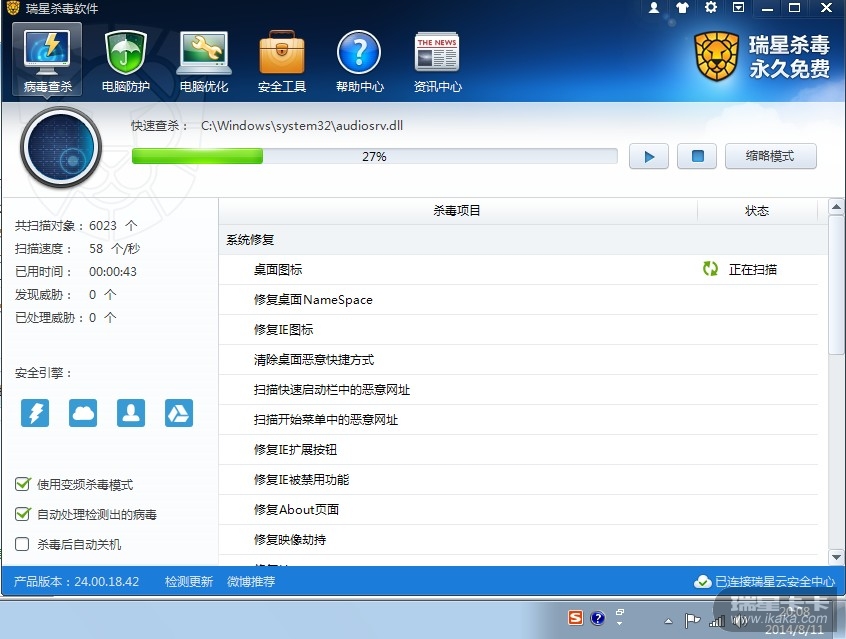846x639 pixels.
Task: Open the 资讯中心 news center
Action: pos(438,60)
